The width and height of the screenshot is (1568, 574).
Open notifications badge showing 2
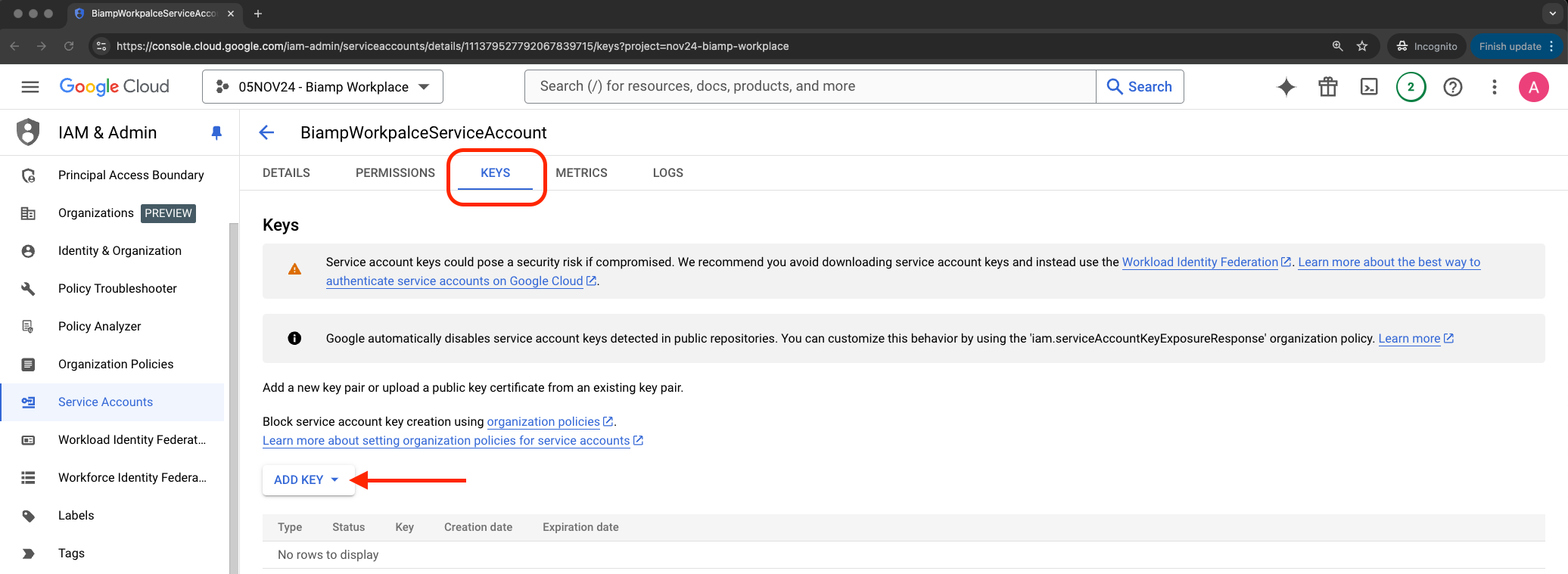coord(1411,87)
